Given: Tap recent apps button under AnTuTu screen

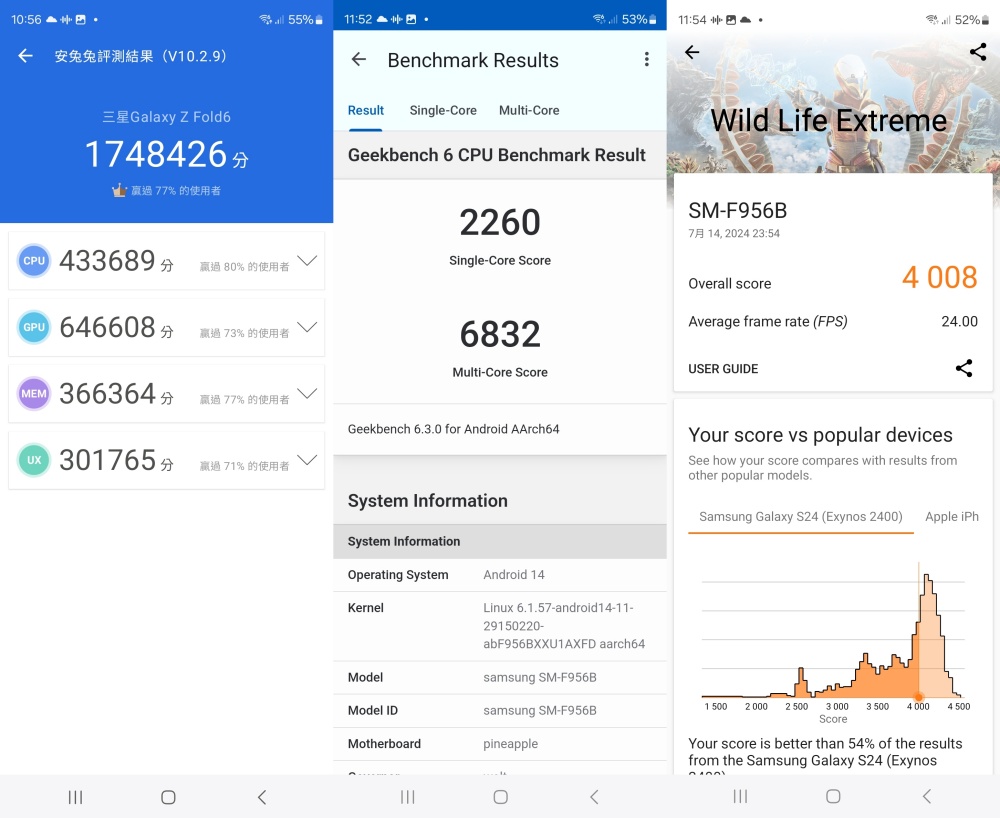Looking at the screenshot, I should tap(75, 797).
